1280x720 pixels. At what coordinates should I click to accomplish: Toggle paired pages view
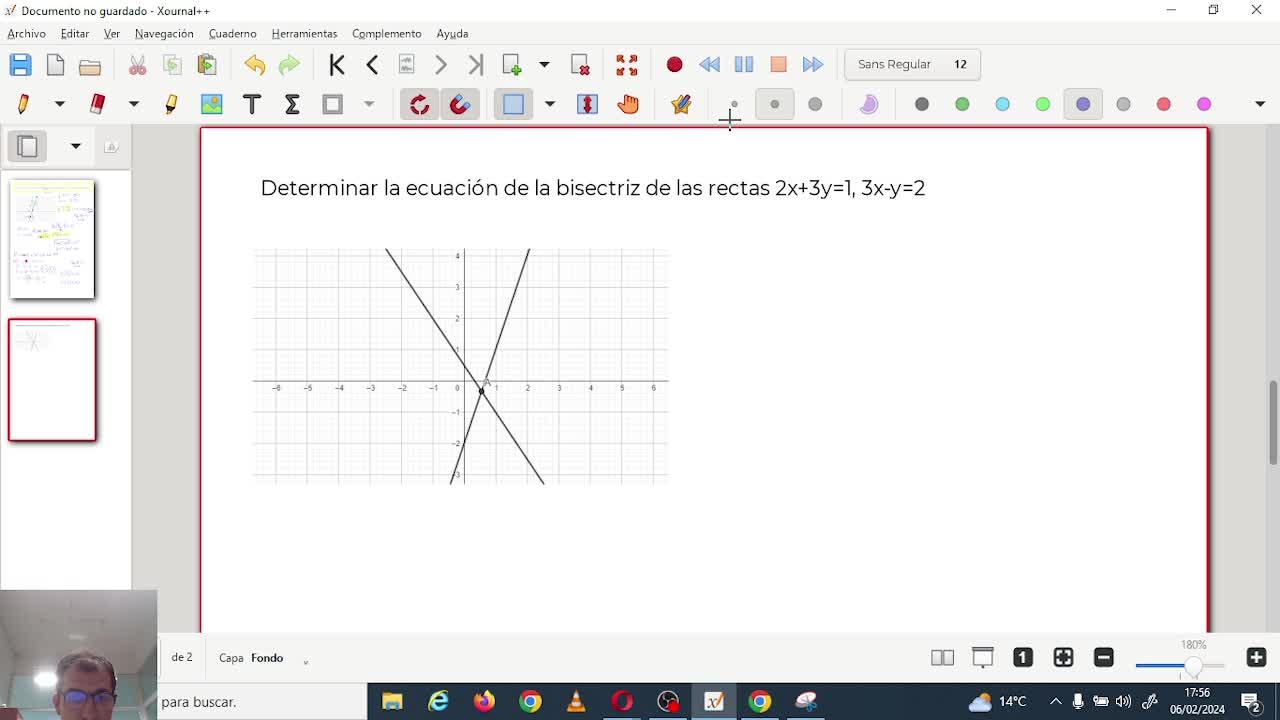942,657
